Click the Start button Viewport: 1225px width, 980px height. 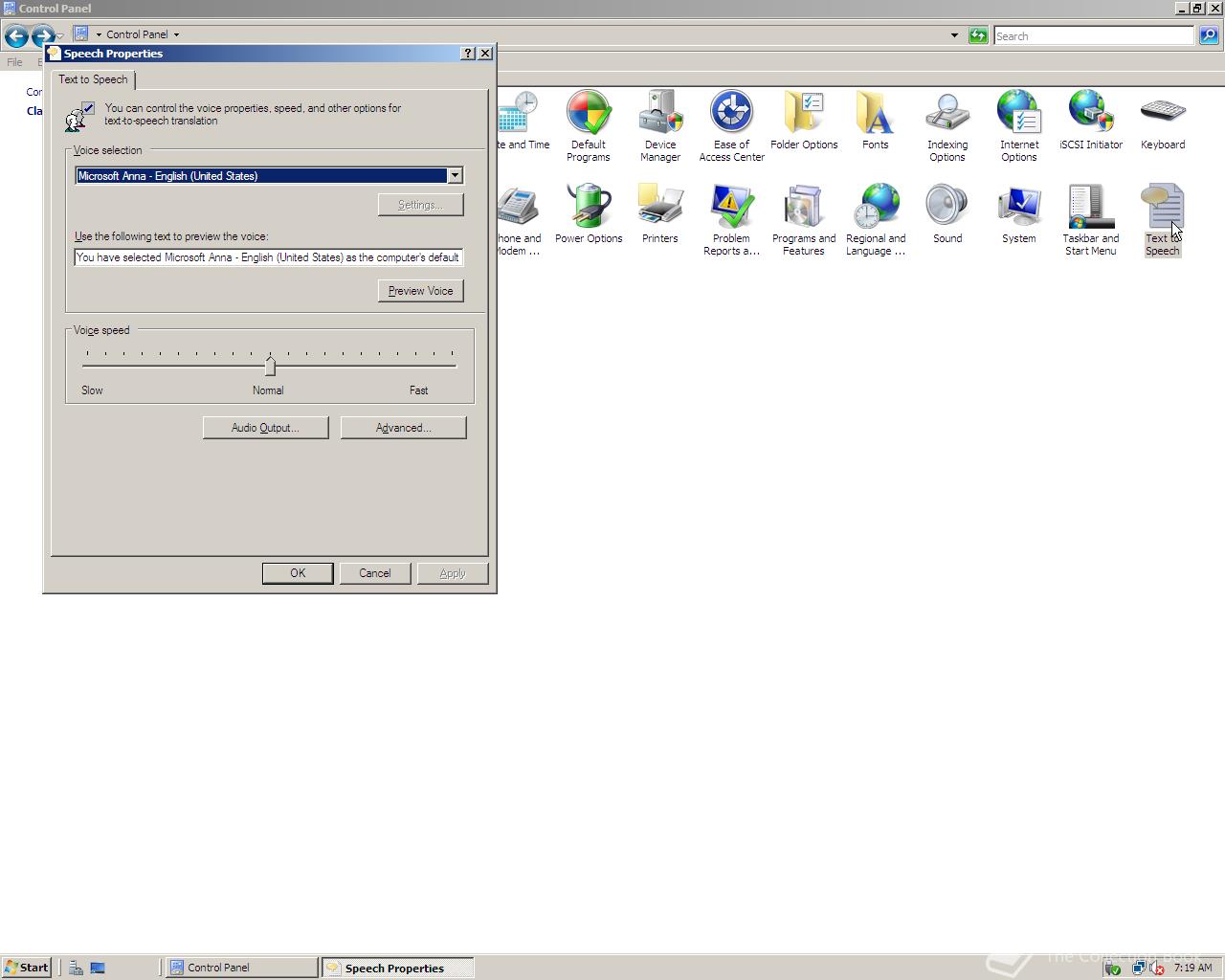[26, 968]
